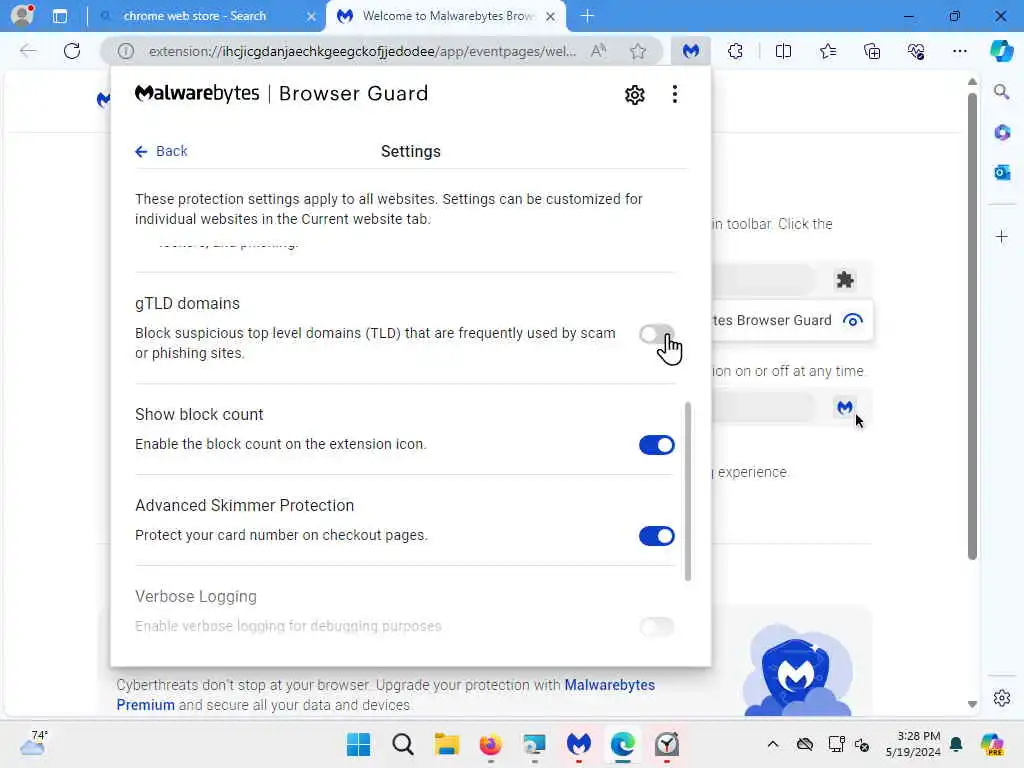Click the "Show block count" label
This screenshot has height=768, width=1024.
point(199,415)
